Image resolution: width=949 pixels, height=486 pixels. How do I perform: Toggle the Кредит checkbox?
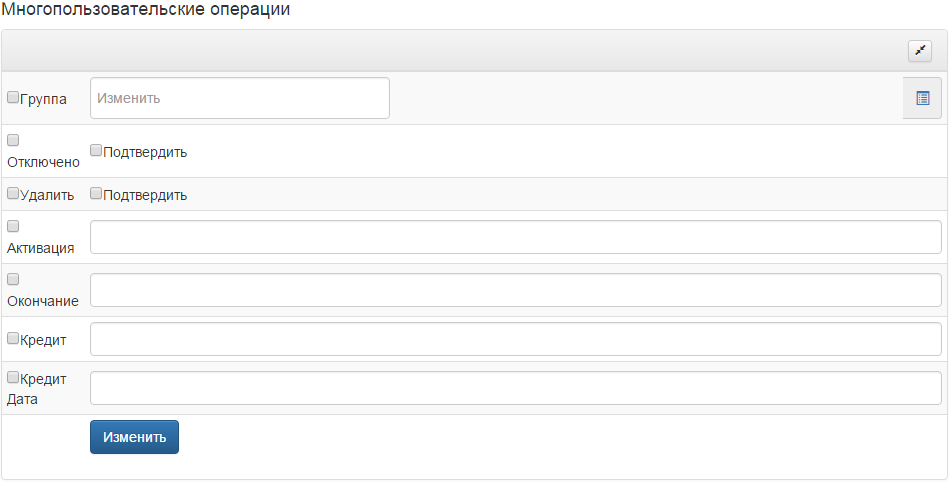[13, 338]
